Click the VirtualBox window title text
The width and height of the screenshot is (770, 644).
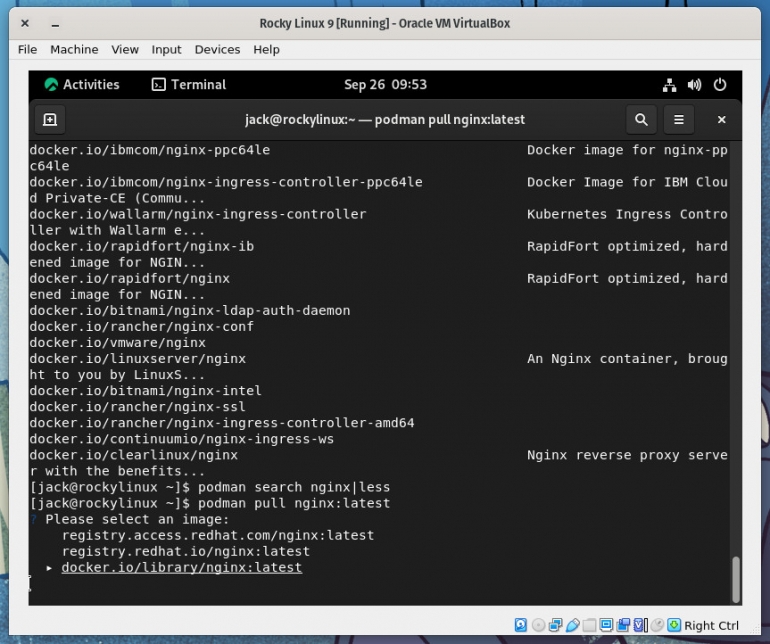pos(385,23)
